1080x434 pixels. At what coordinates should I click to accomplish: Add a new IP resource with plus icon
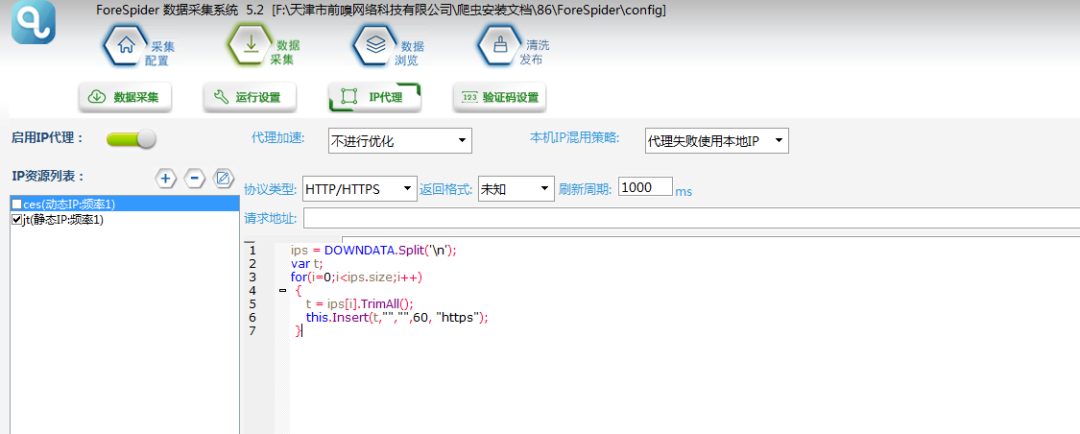tap(165, 178)
